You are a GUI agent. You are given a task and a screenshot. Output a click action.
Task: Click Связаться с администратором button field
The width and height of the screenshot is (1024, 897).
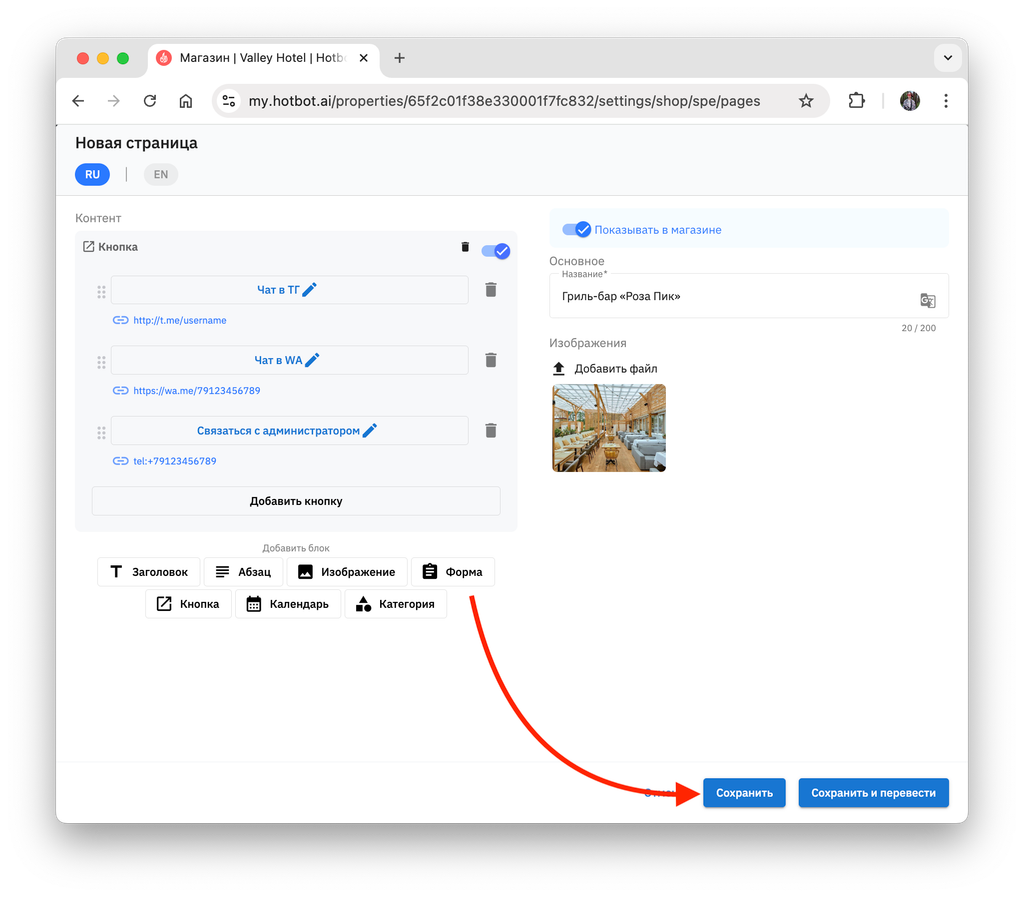click(x=289, y=430)
